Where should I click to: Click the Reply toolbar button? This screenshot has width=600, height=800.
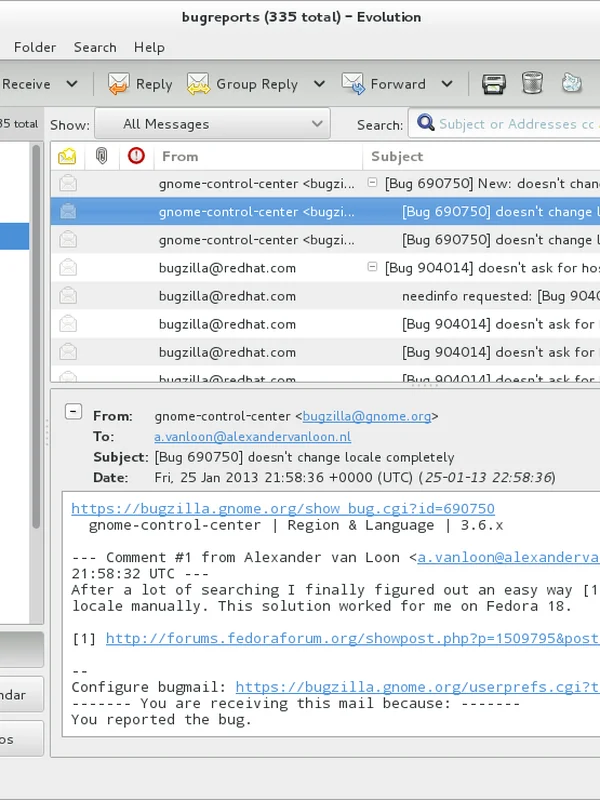(x=140, y=84)
